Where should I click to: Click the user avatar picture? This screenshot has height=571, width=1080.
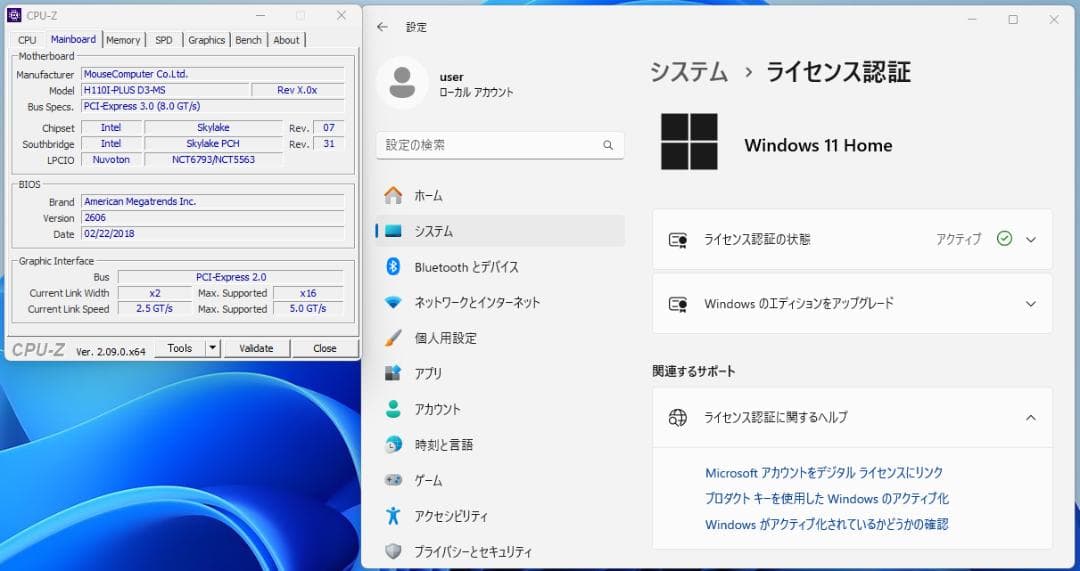(x=402, y=83)
